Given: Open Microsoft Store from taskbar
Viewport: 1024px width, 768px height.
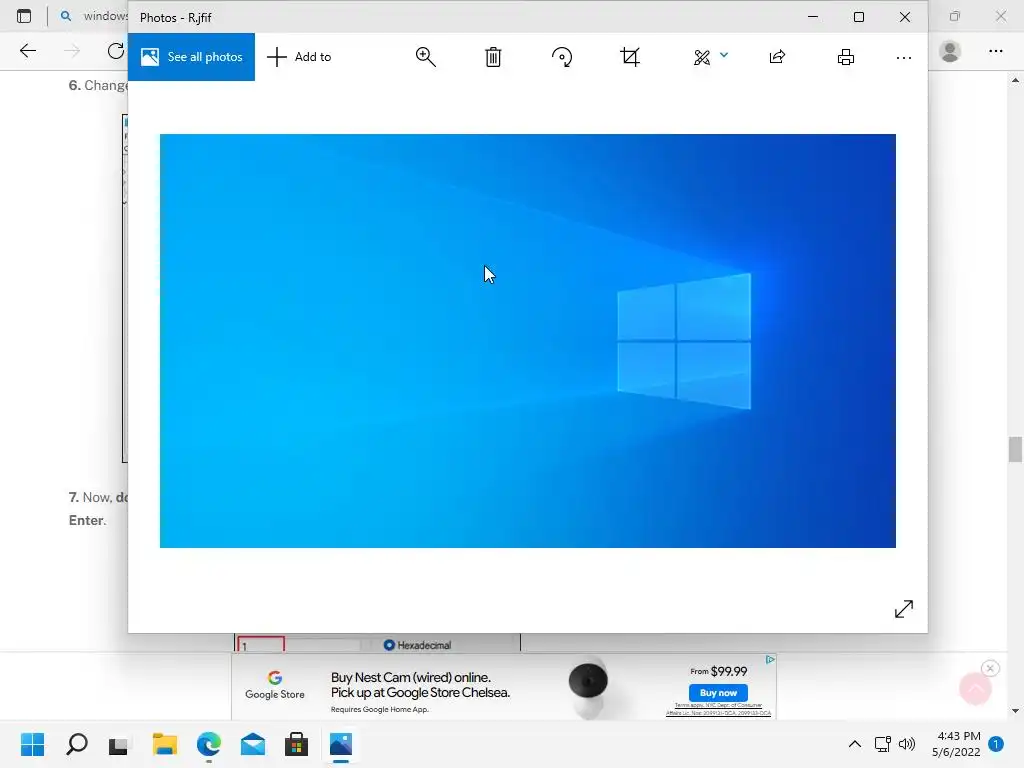Looking at the screenshot, I should pyautogui.click(x=296, y=744).
